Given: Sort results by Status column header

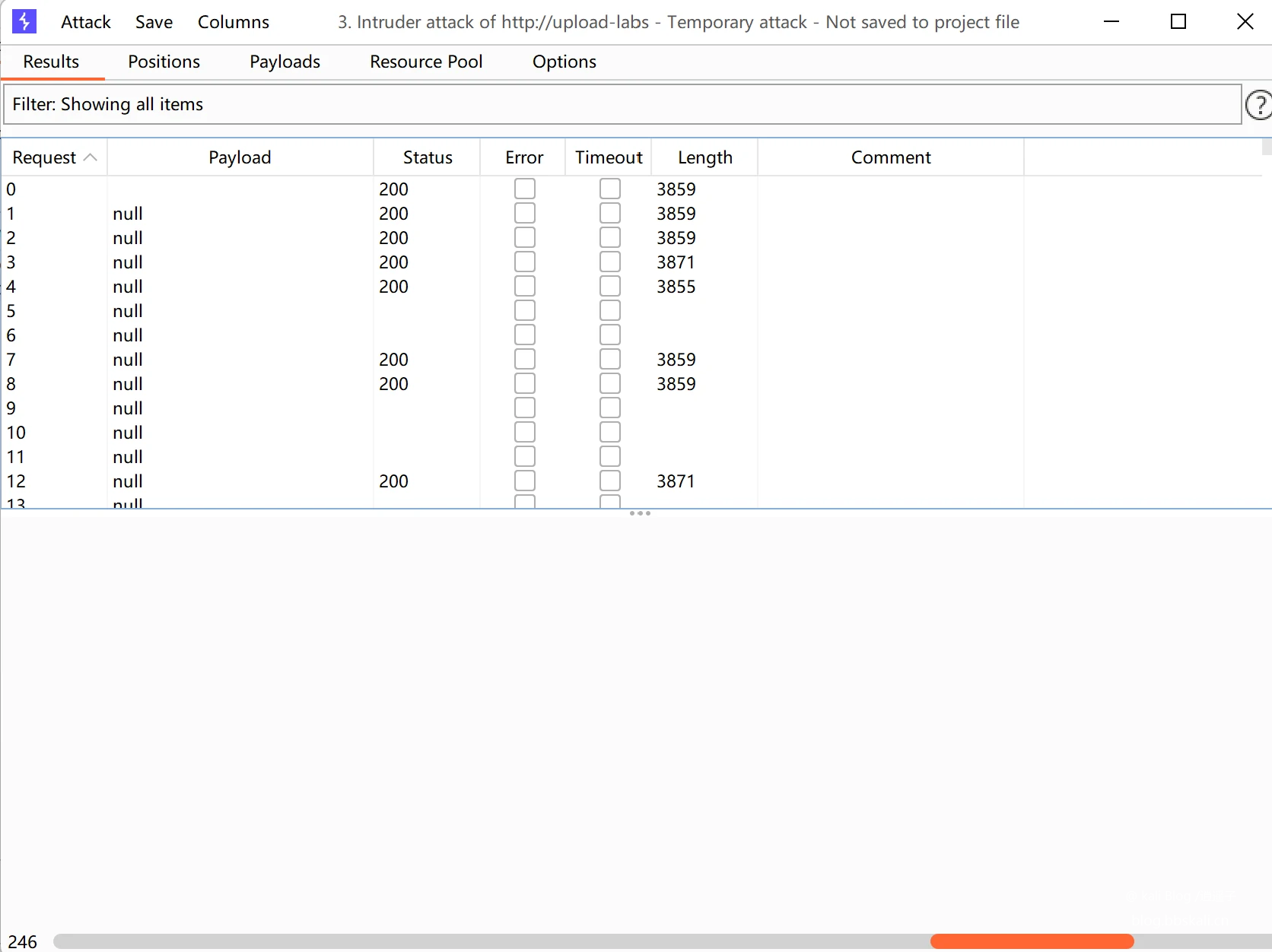Looking at the screenshot, I should point(427,157).
